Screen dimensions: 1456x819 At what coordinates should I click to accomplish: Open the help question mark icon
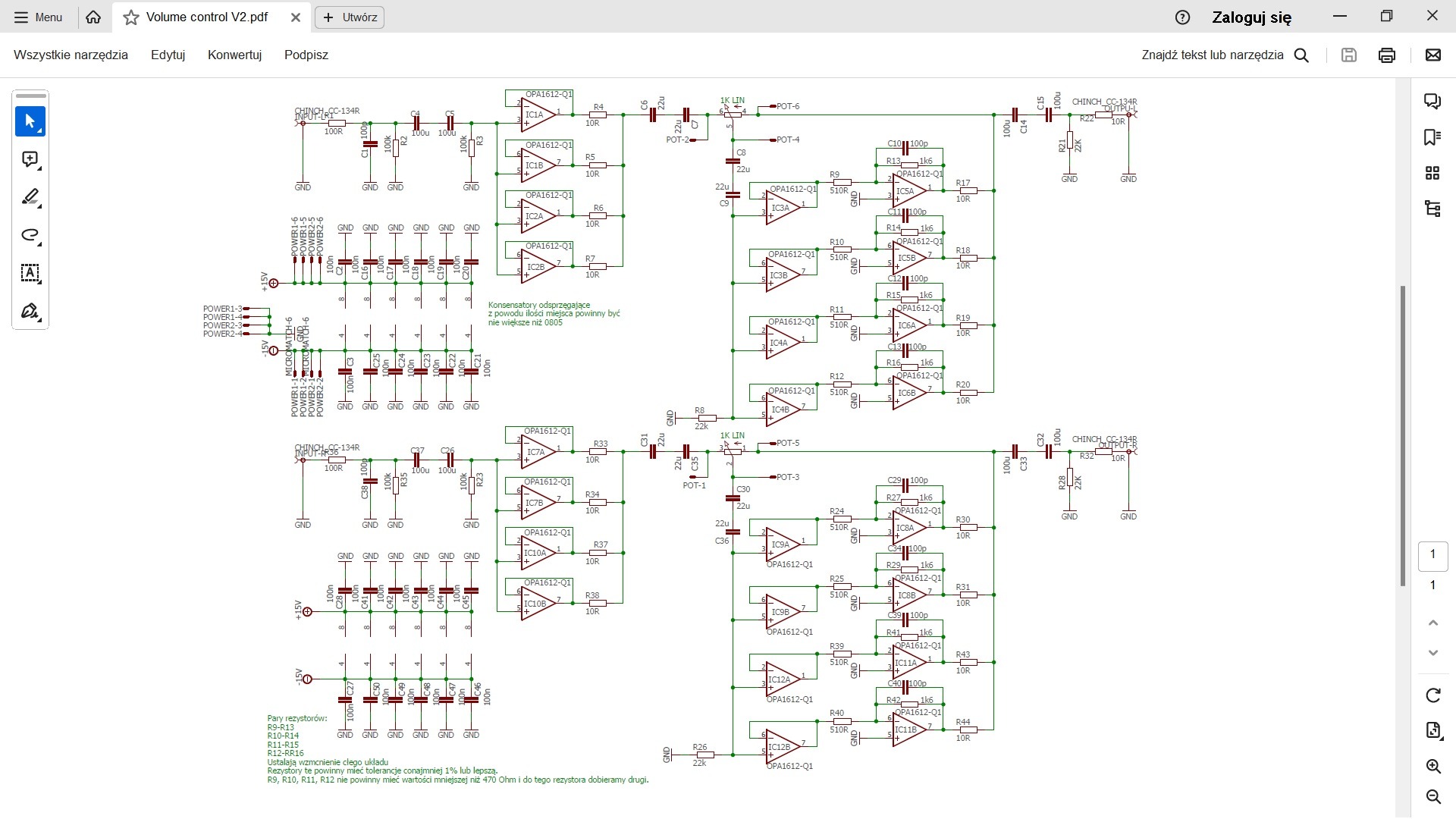1182,17
